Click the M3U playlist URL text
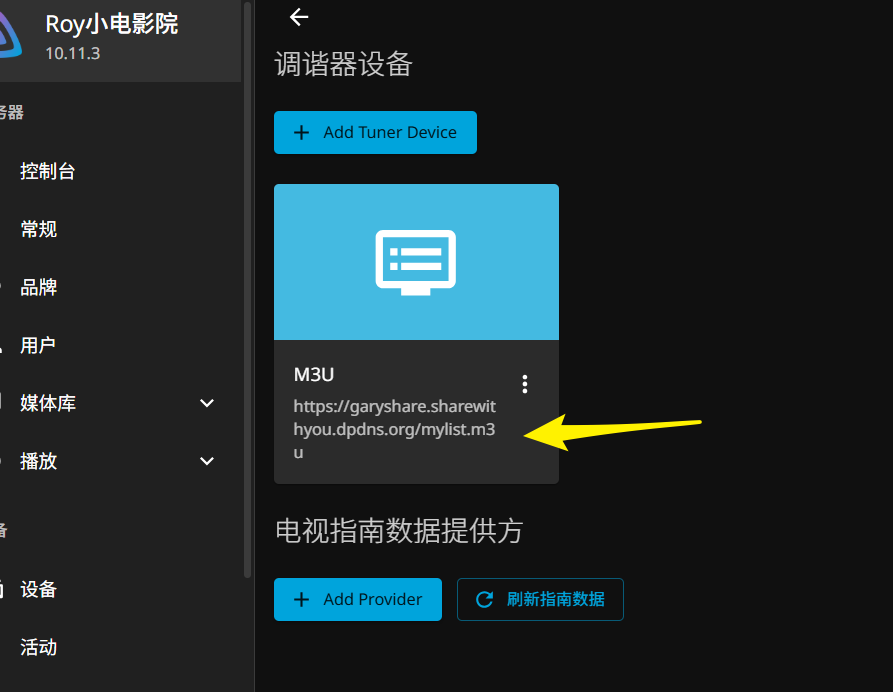 394,429
